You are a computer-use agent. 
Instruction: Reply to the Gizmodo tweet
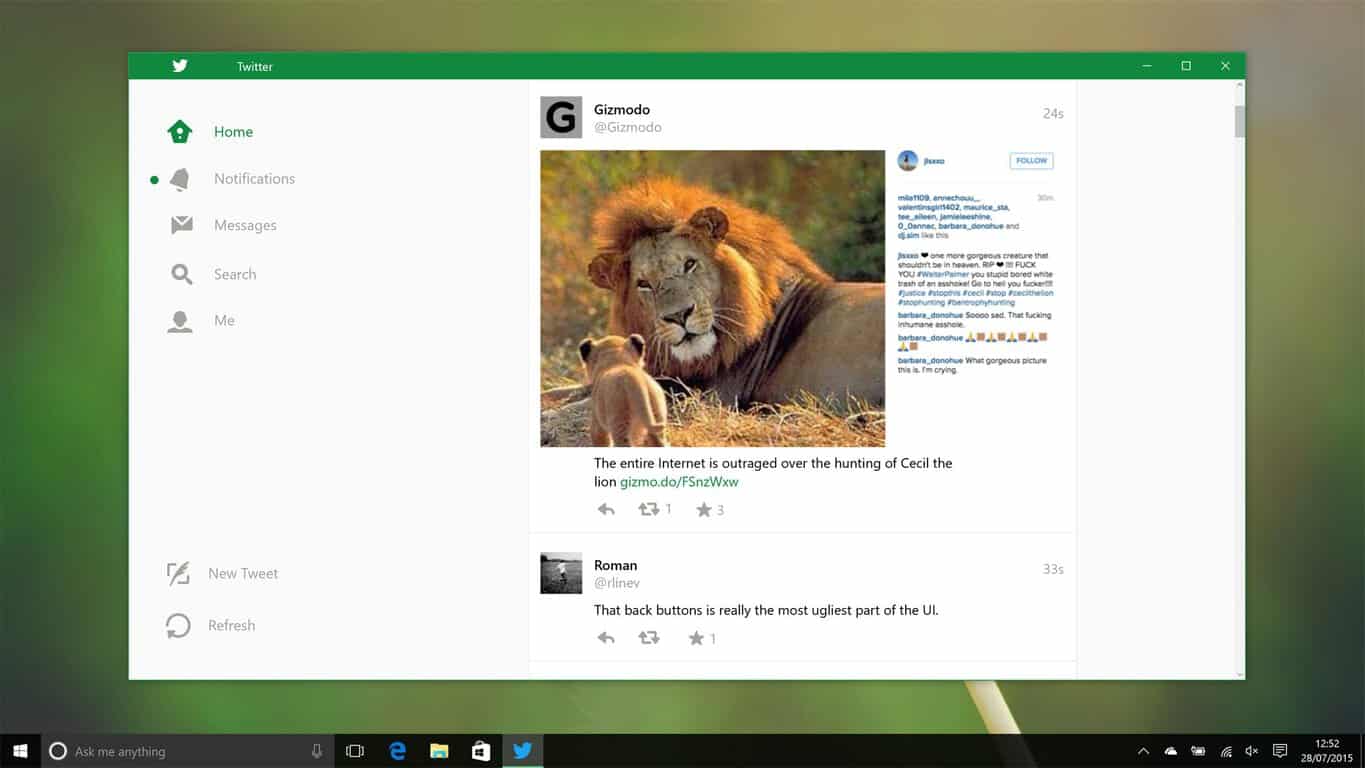coord(606,510)
